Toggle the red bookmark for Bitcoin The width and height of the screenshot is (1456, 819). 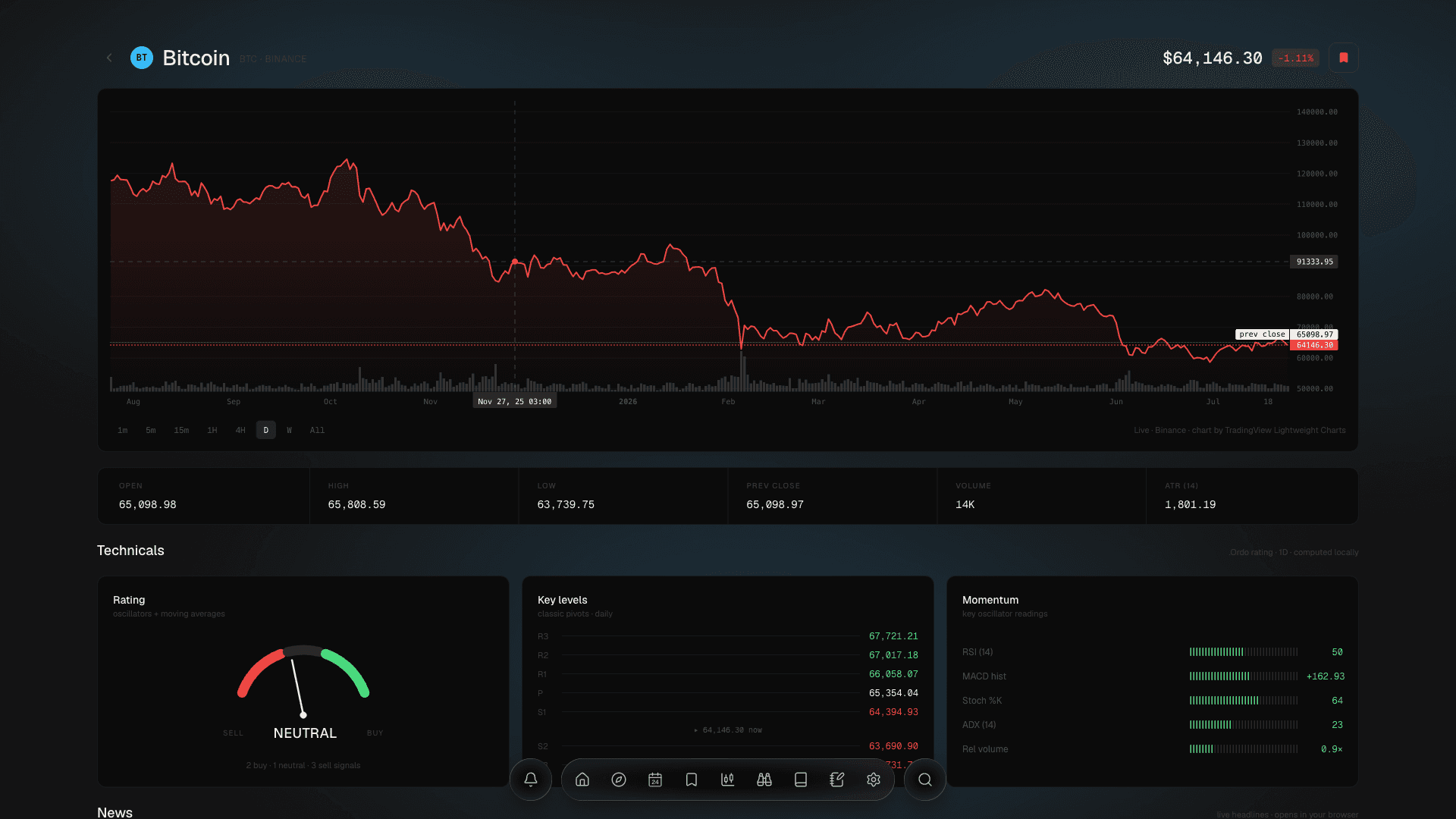(x=1344, y=58)
